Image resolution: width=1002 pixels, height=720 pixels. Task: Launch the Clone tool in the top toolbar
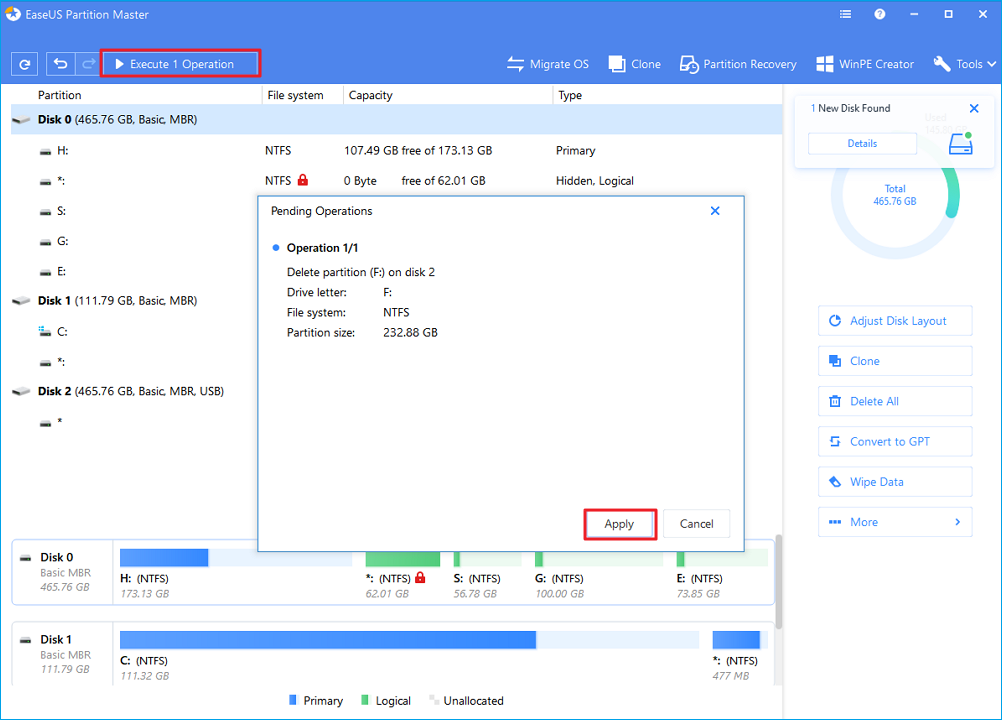tap(634, 64)
